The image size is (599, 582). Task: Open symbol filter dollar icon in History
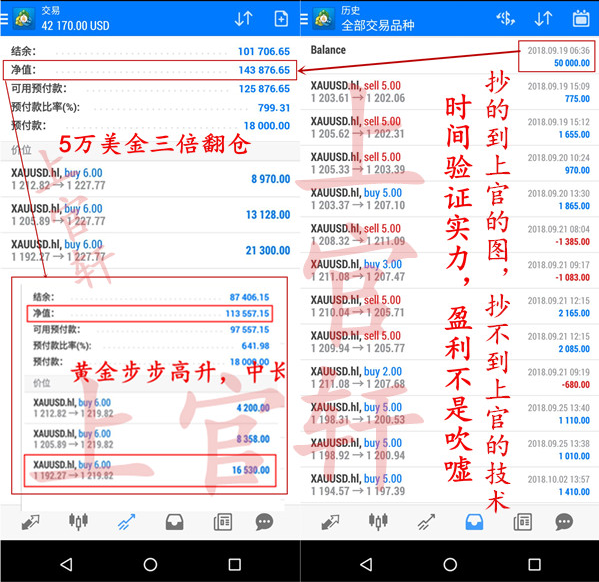point(505,18)
